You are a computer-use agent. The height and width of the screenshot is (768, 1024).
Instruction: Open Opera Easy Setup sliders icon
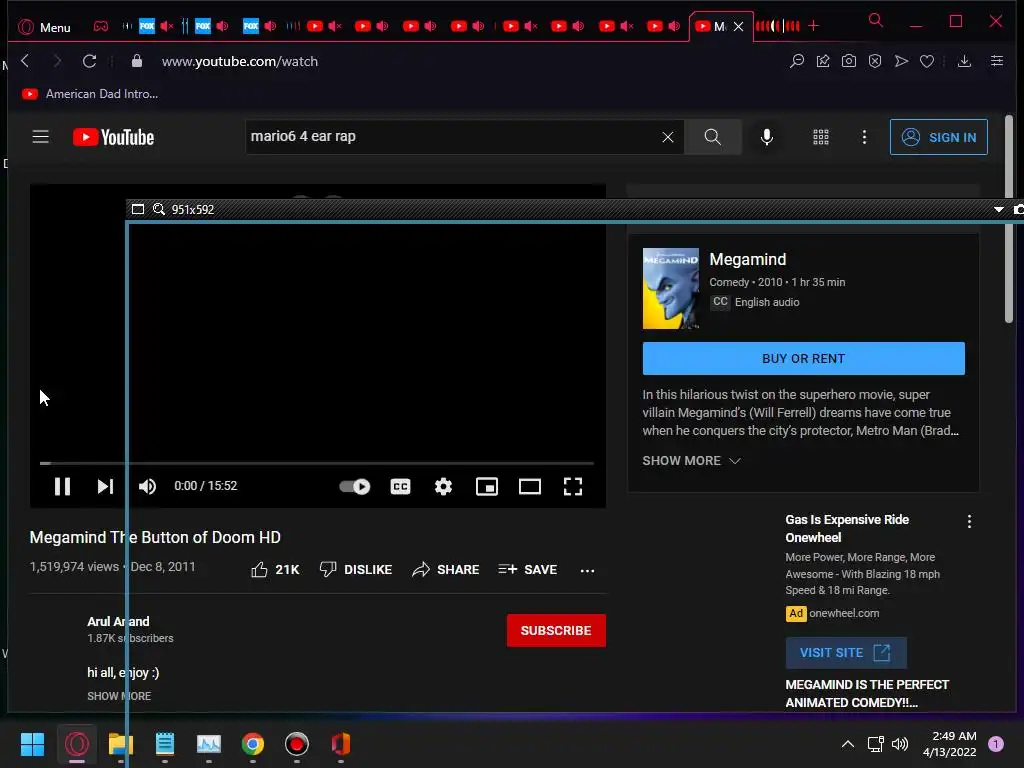tap(997, 61)
